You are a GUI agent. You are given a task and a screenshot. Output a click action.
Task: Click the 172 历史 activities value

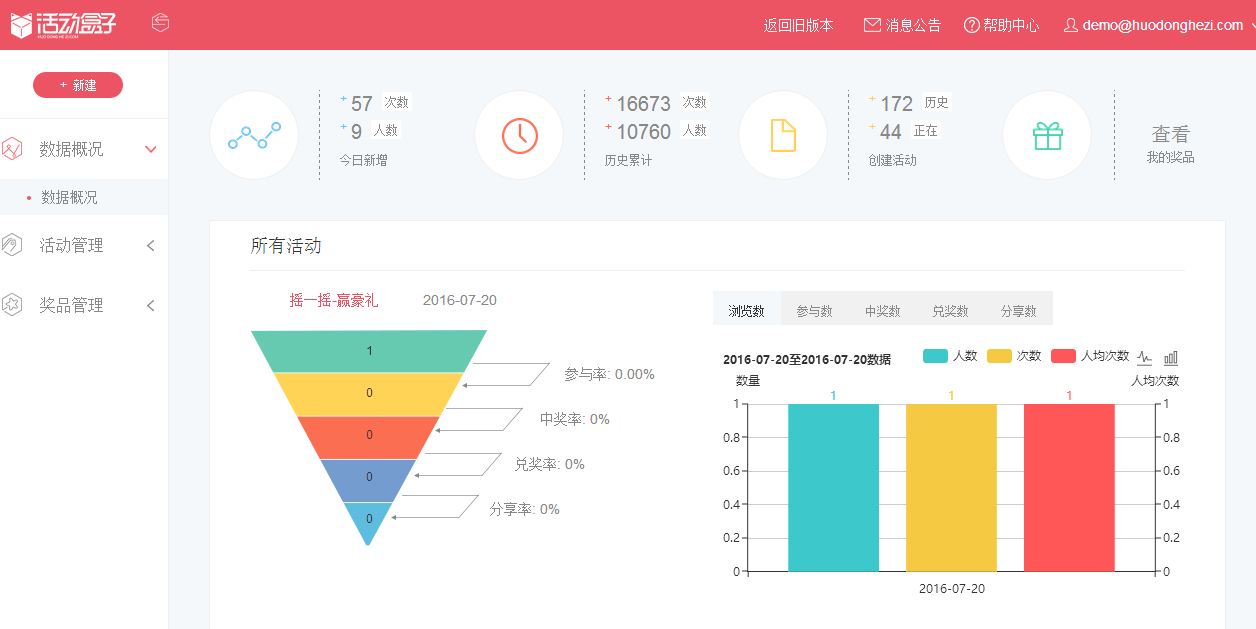coord(897,104)
